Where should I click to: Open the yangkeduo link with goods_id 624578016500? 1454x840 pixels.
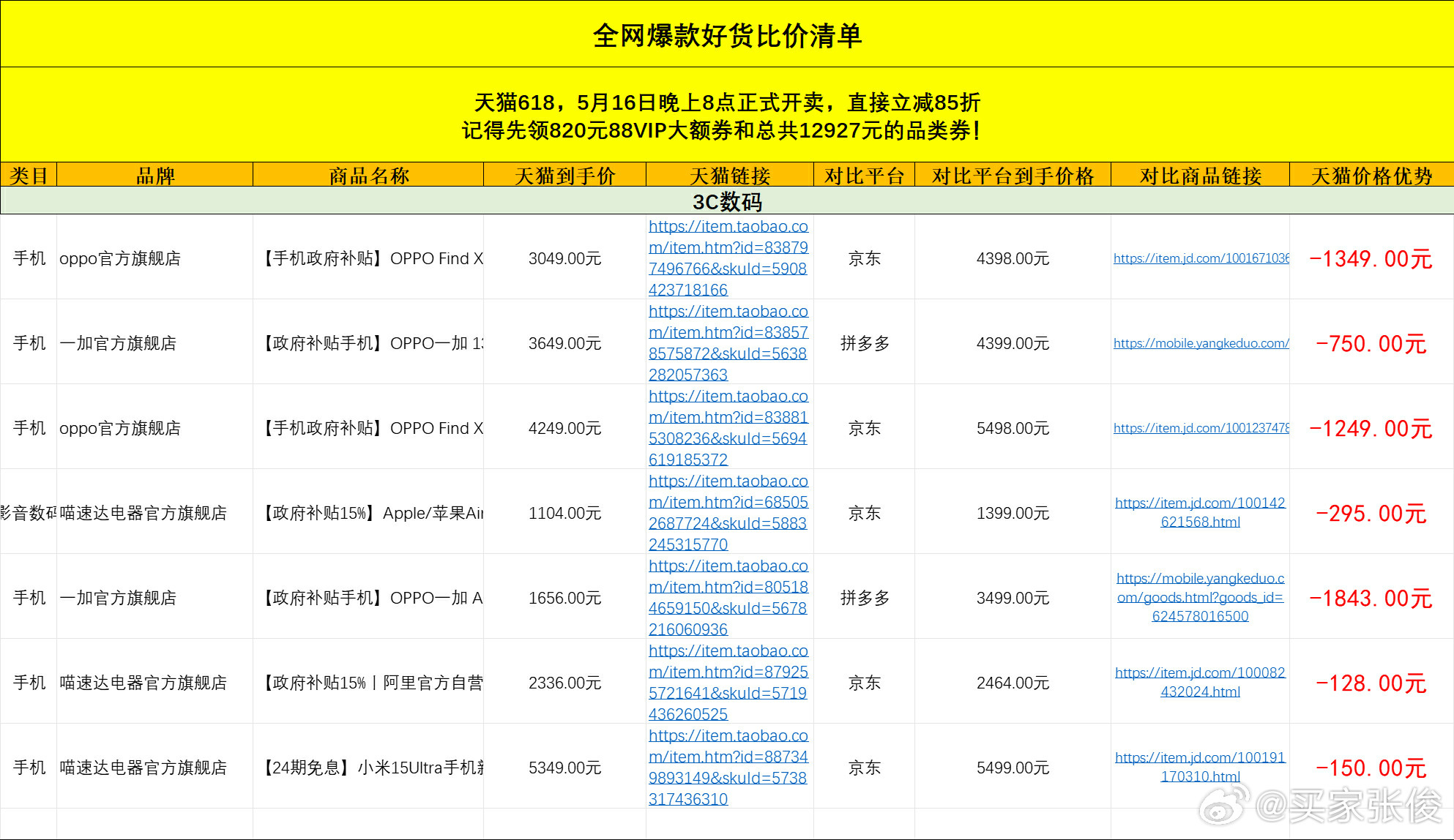point(1200,597)
